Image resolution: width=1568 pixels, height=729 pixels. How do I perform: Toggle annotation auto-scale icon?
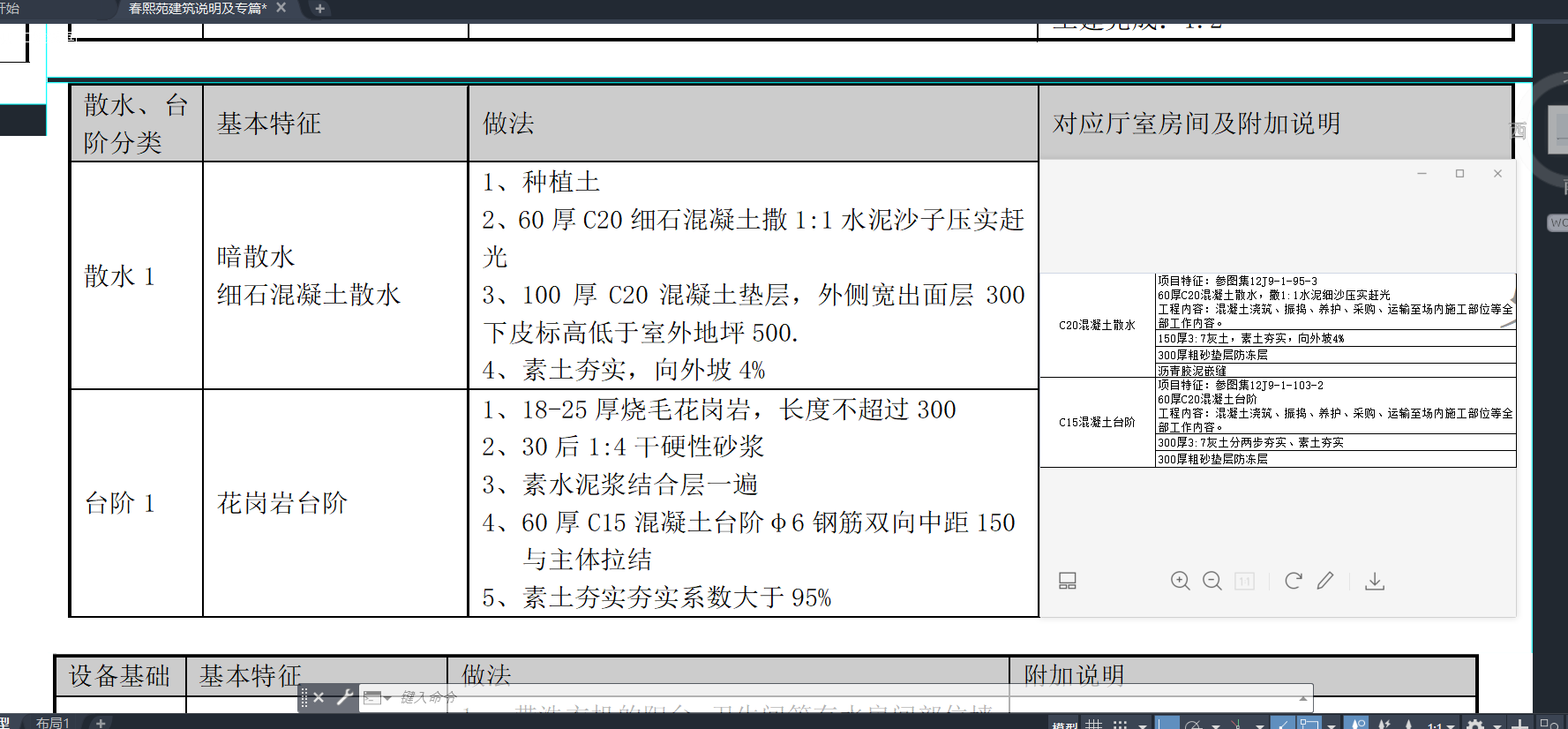1384,723
